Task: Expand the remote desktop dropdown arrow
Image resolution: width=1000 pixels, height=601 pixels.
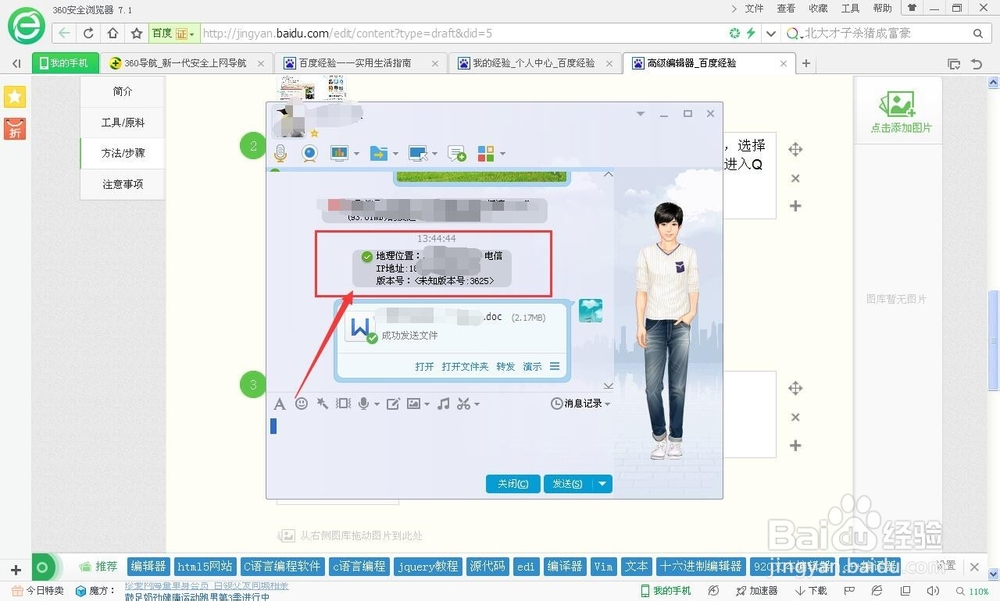Action: [x=435, y=154]
